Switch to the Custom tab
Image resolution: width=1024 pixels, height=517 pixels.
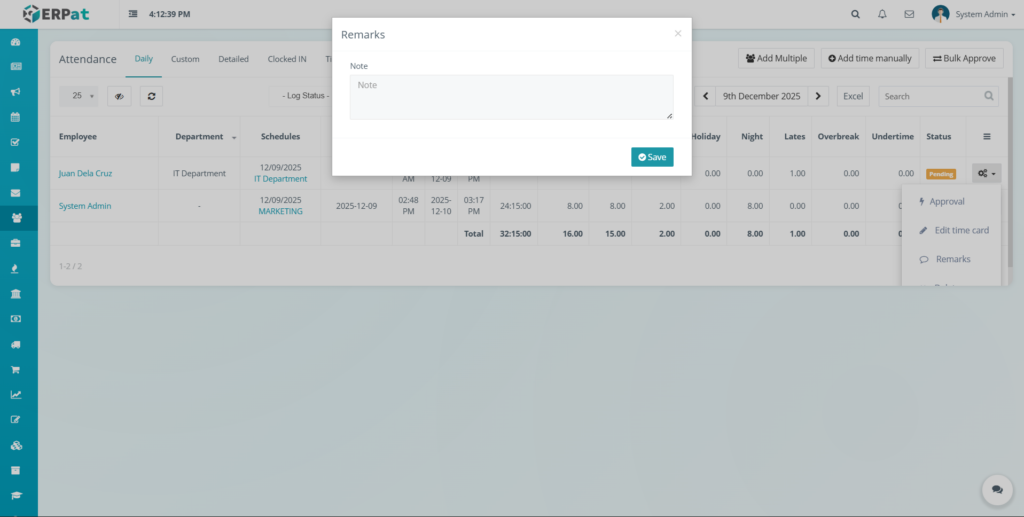click(x=185, y=59)
